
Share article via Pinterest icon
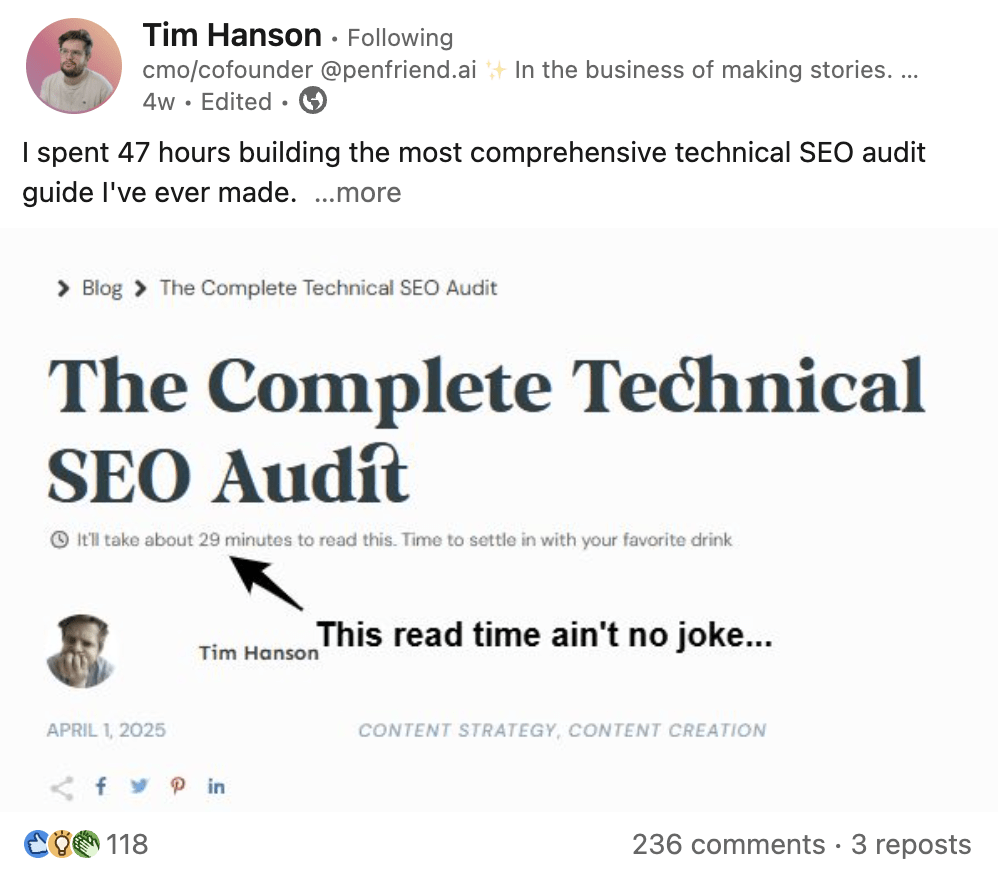[x=178, y=787]
